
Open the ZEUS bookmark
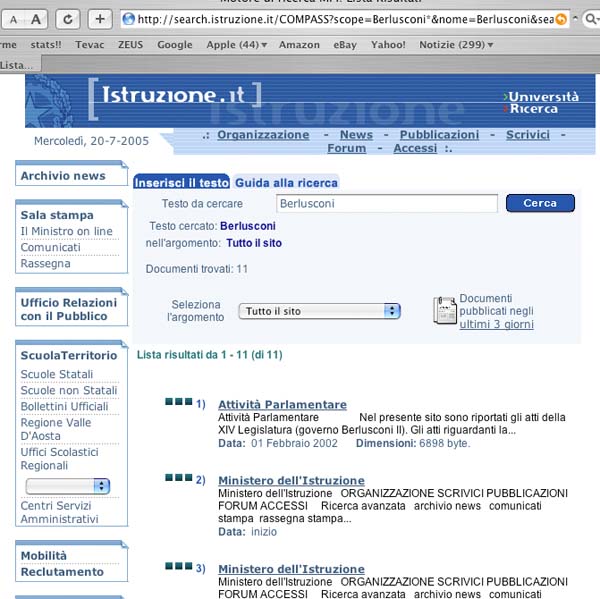(x=130, y=45)
